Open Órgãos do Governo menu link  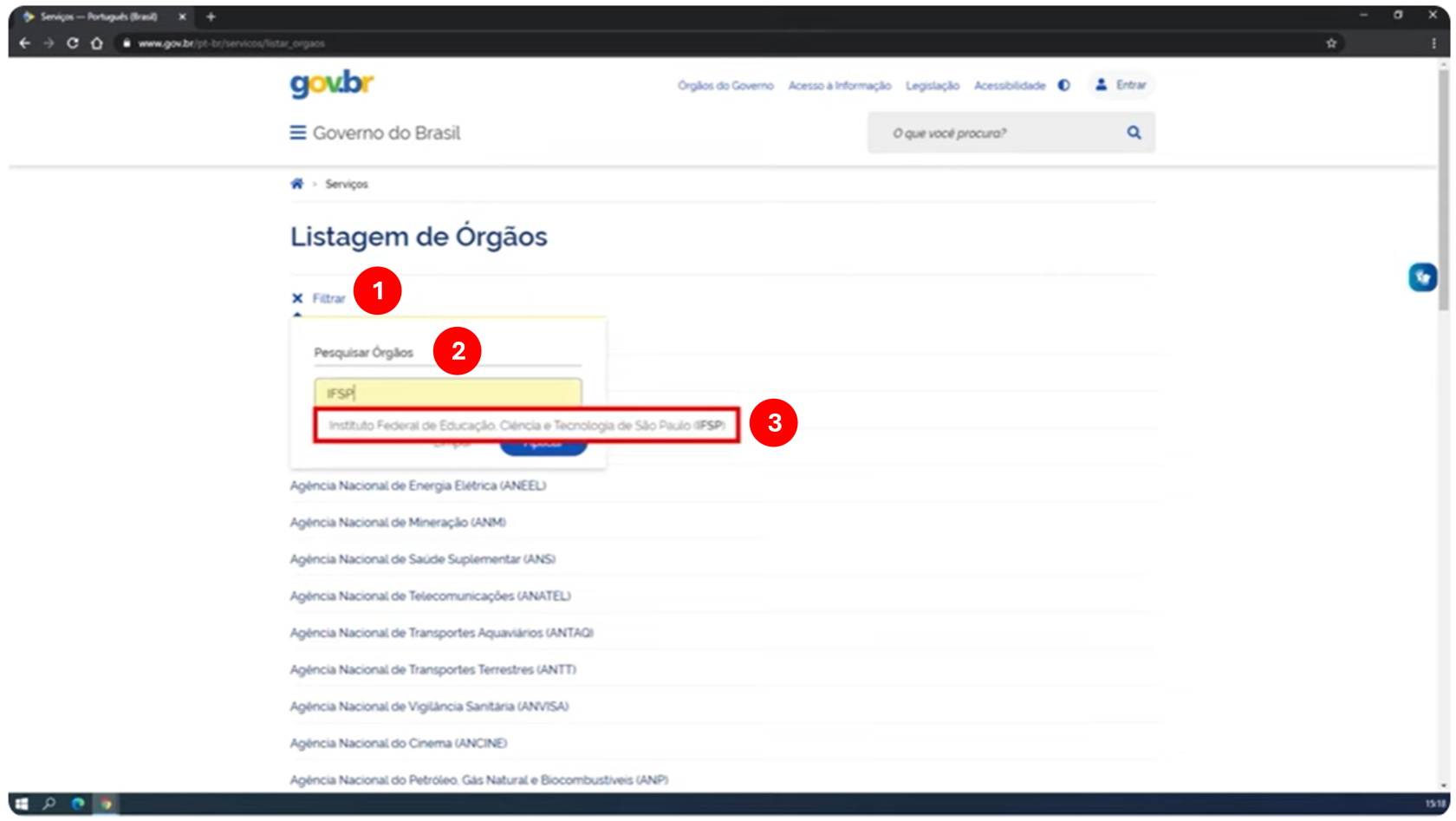tap(725, 86)
